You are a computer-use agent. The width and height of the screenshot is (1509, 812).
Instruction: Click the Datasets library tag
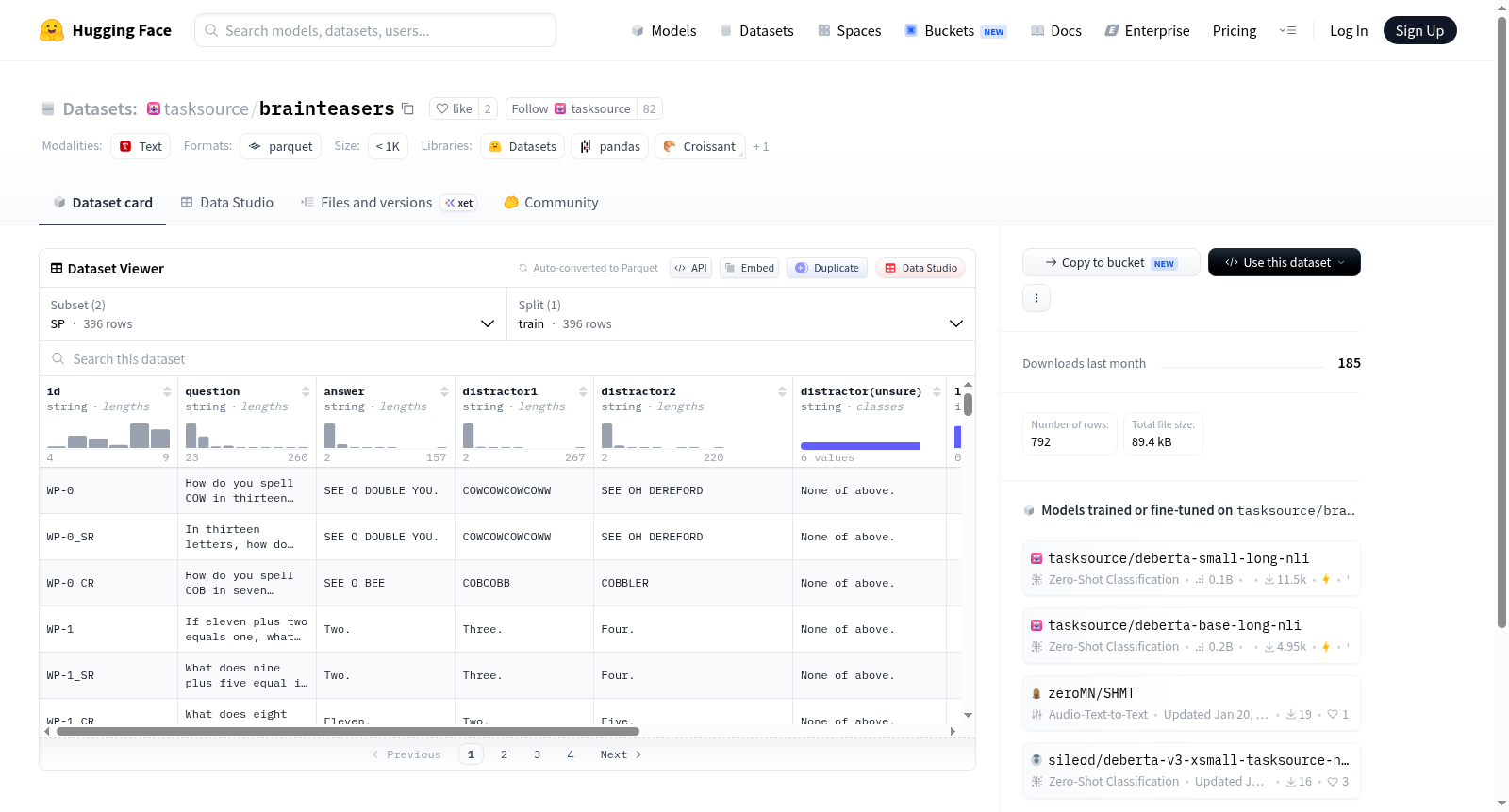[x=522, y=146]
